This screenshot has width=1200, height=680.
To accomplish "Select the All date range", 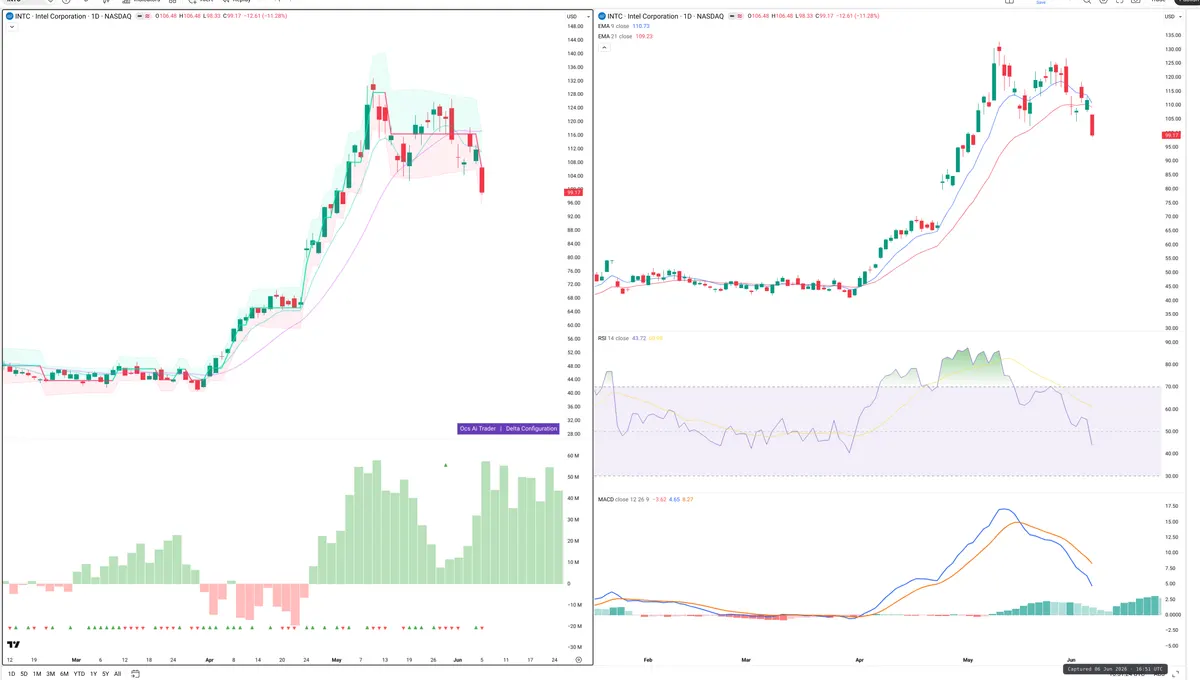I will [117, 674].
